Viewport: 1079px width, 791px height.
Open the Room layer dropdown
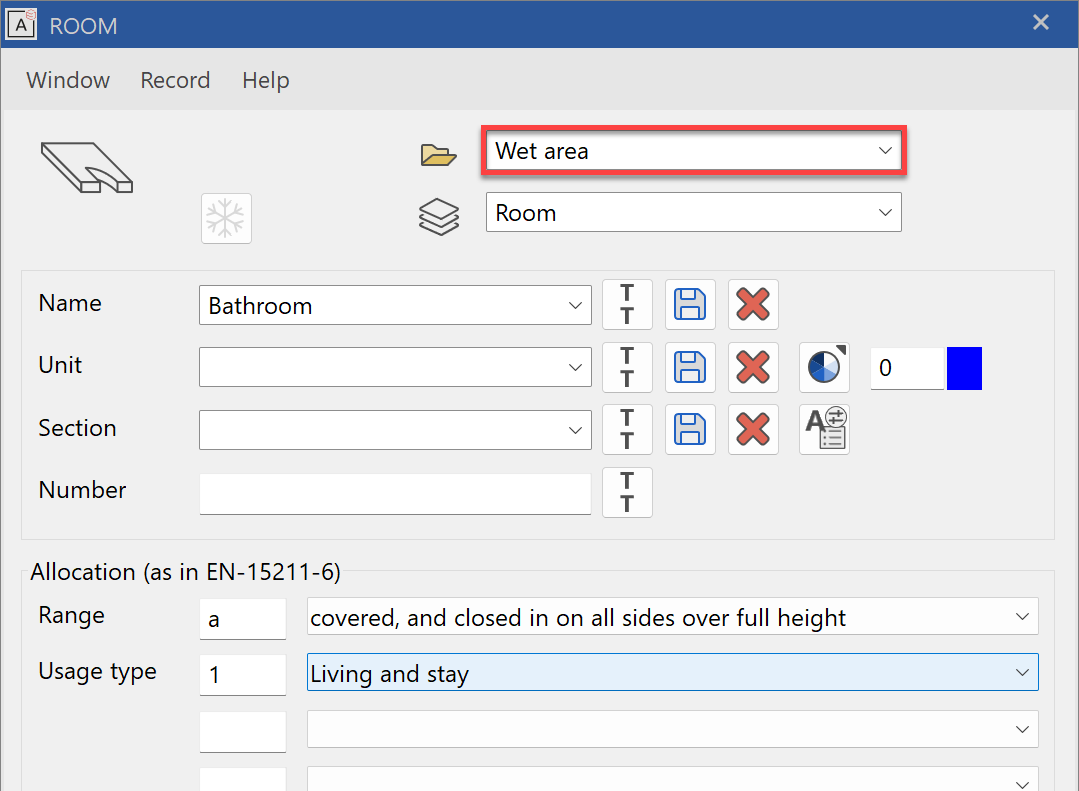coord(884,213)
